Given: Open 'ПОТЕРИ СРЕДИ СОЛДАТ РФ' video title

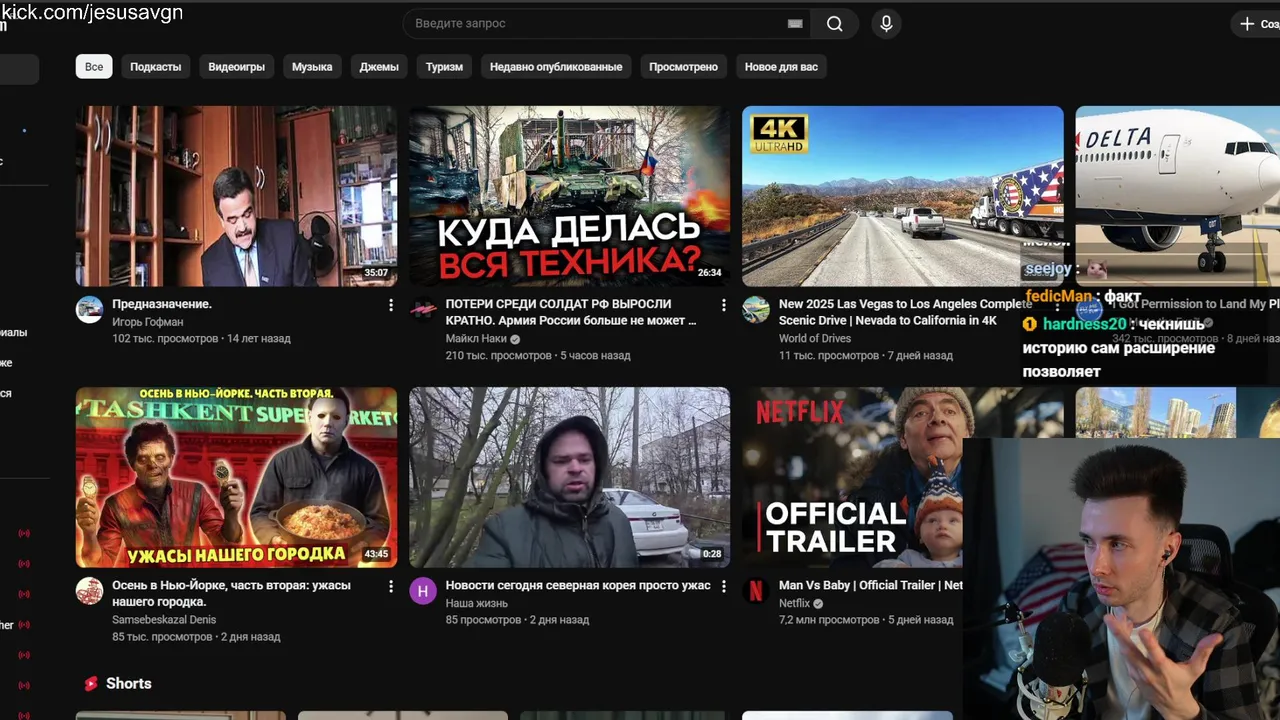Looking at the screenshot, I should 571,312.
